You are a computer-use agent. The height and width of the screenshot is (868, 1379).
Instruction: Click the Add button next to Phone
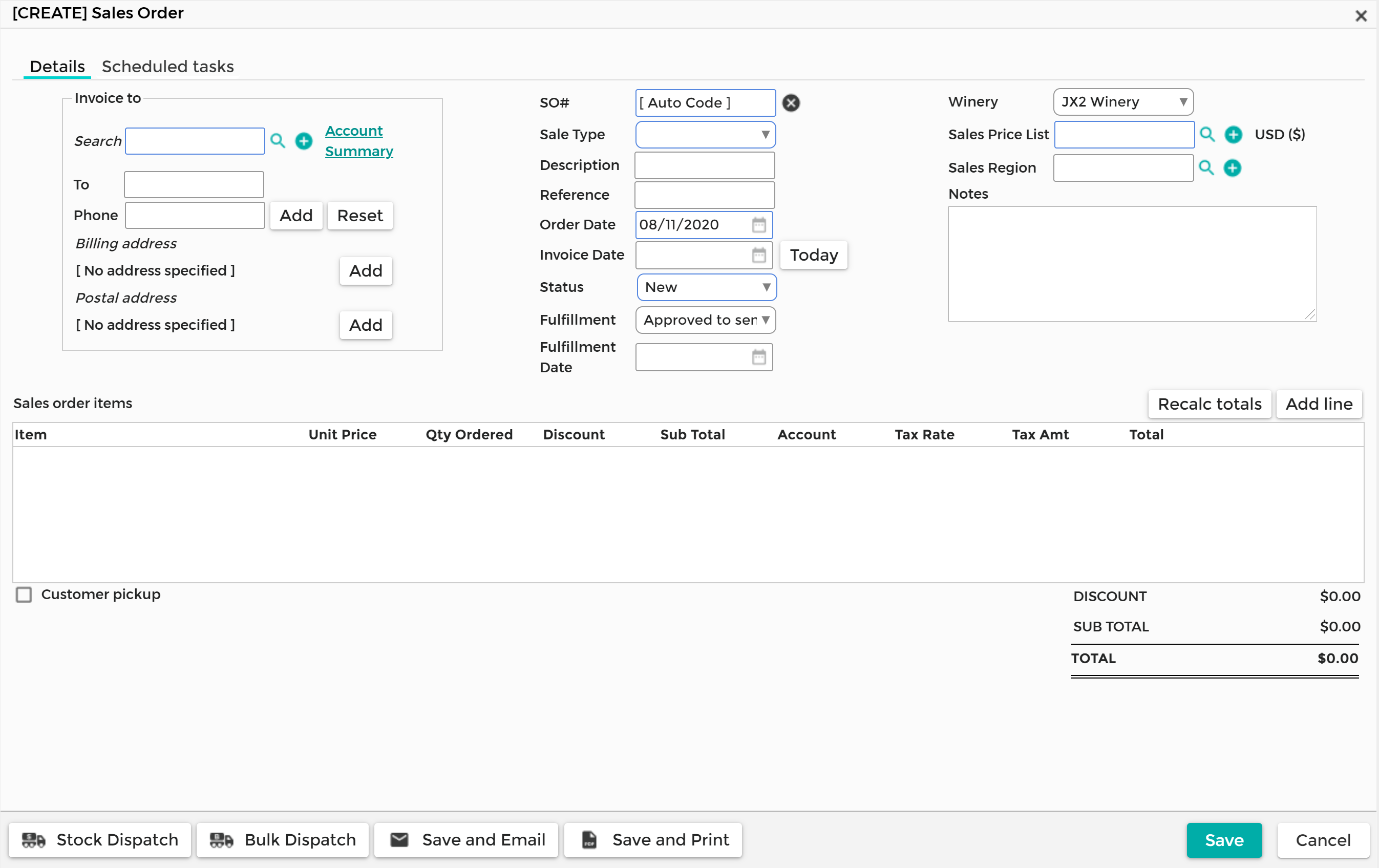click(295, 215)
